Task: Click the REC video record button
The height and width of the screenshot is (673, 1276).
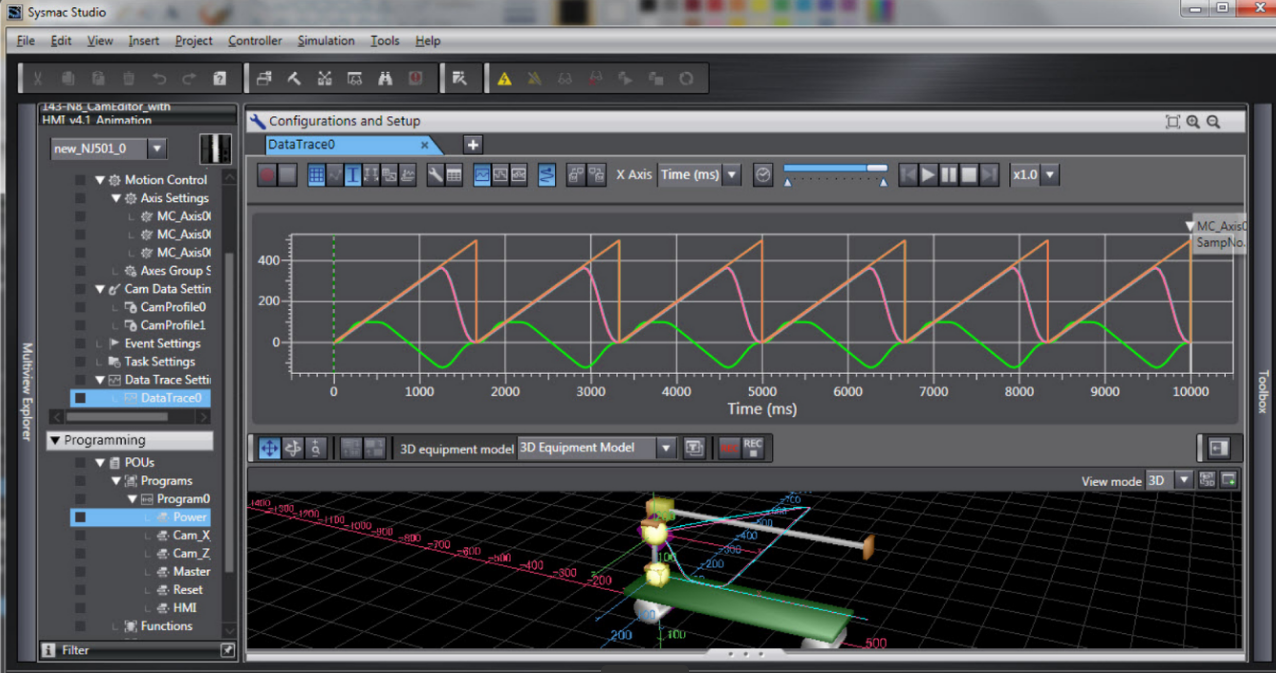Action: coord(753,449)
